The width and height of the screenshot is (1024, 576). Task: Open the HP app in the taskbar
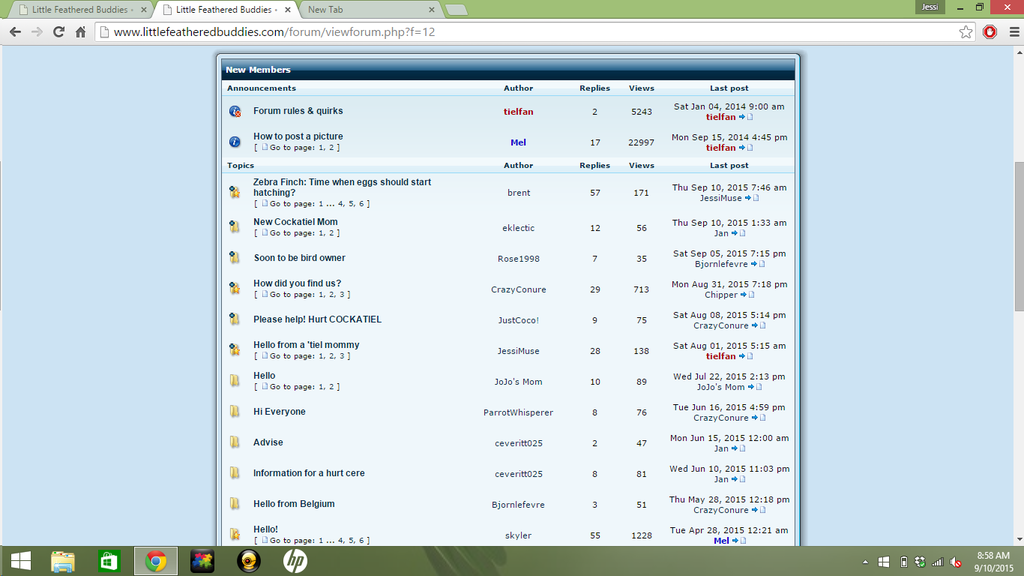[x=294, y=561]
